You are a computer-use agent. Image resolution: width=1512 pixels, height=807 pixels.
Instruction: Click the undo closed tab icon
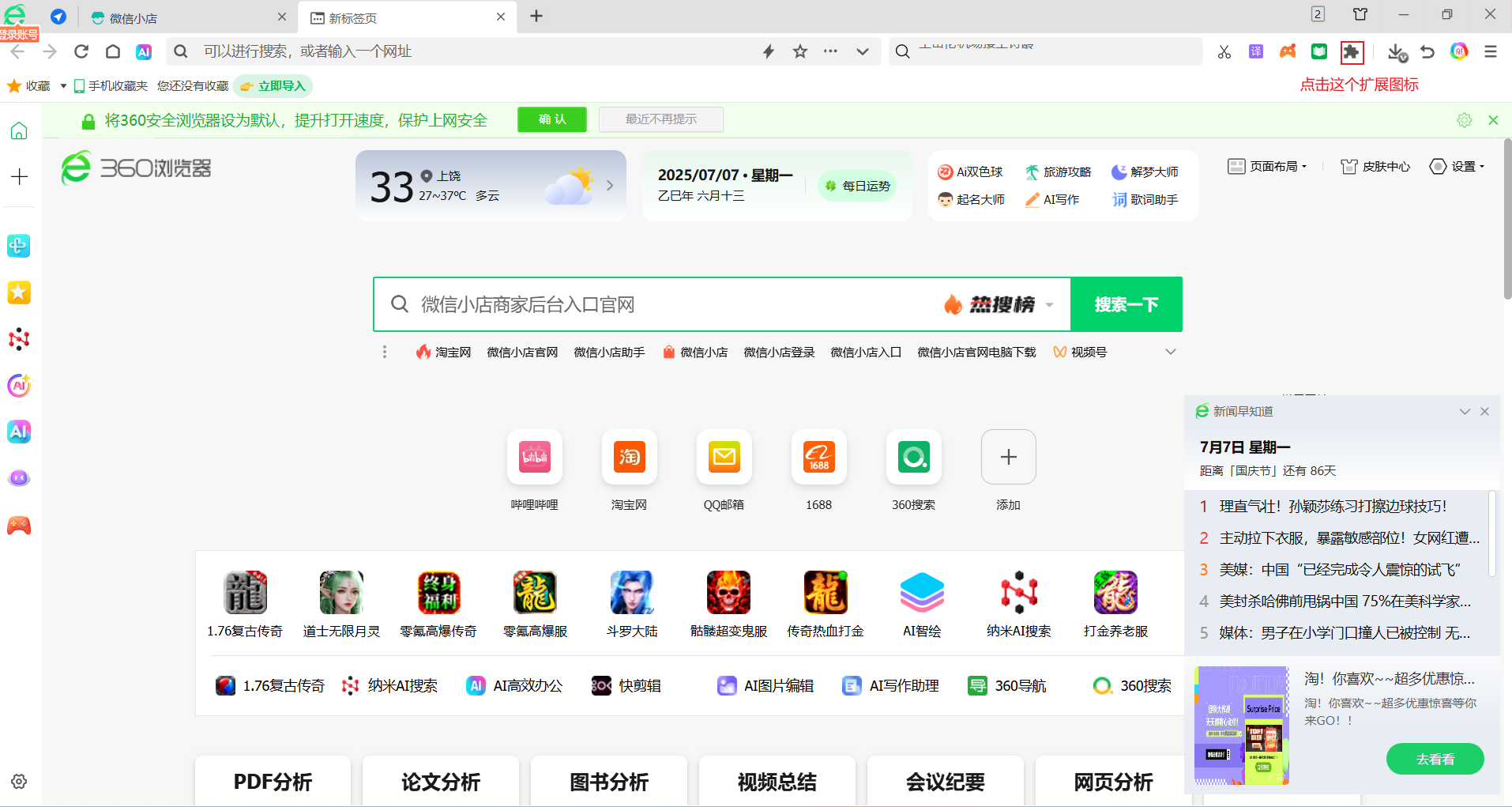coord(1427,52)
